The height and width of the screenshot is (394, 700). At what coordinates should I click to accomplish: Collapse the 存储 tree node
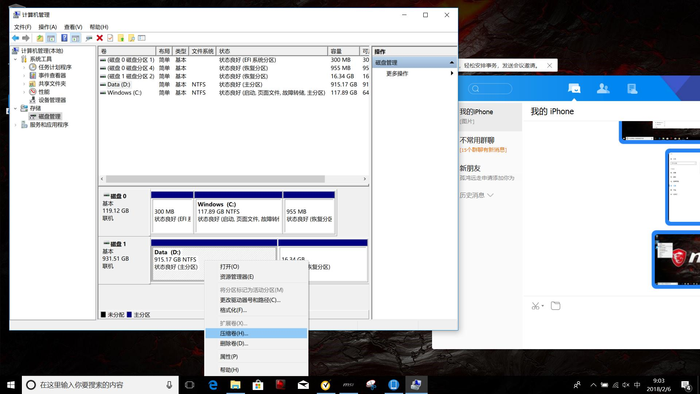pyautogui.click(x=15, y=108)
